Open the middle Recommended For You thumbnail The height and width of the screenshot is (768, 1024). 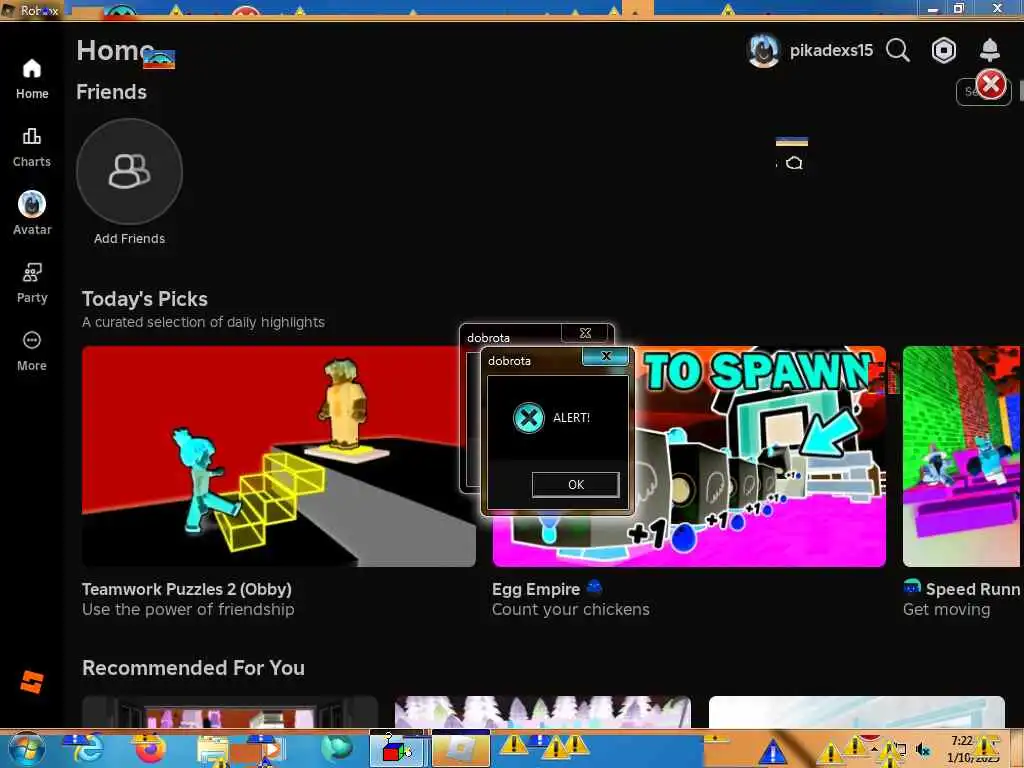[543, 712]
